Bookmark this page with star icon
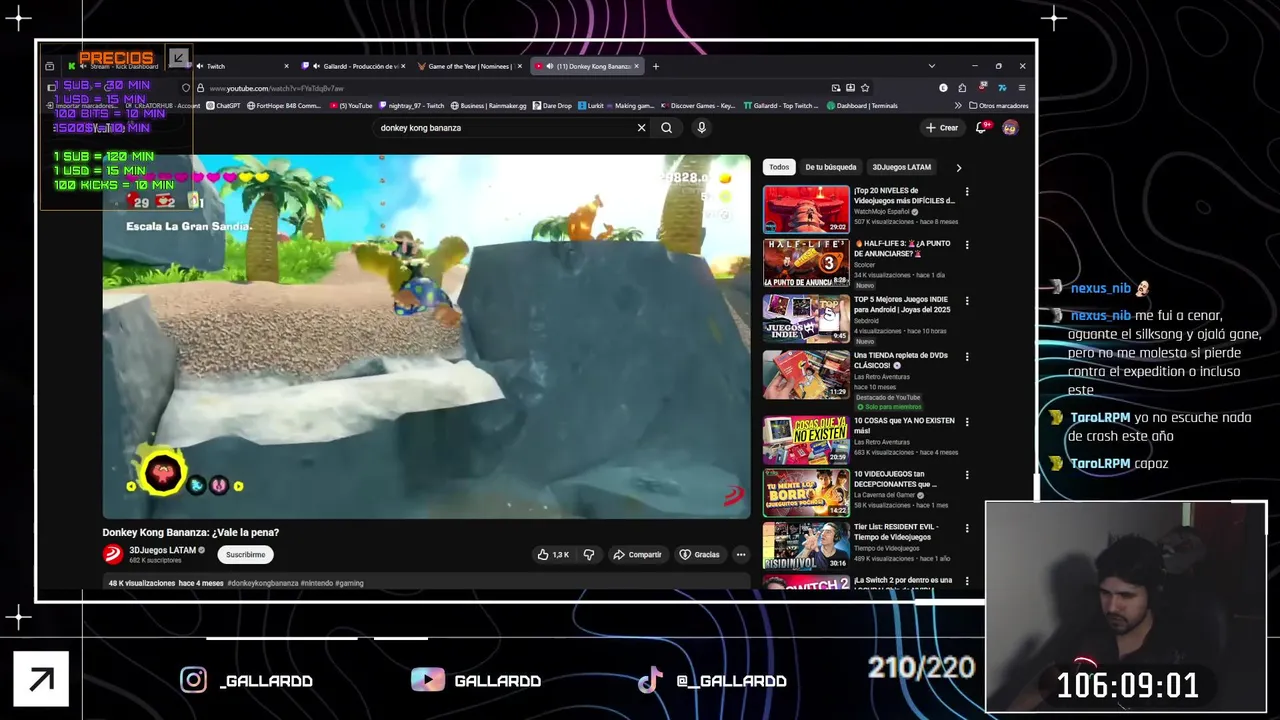 click(x=865, y=88)
